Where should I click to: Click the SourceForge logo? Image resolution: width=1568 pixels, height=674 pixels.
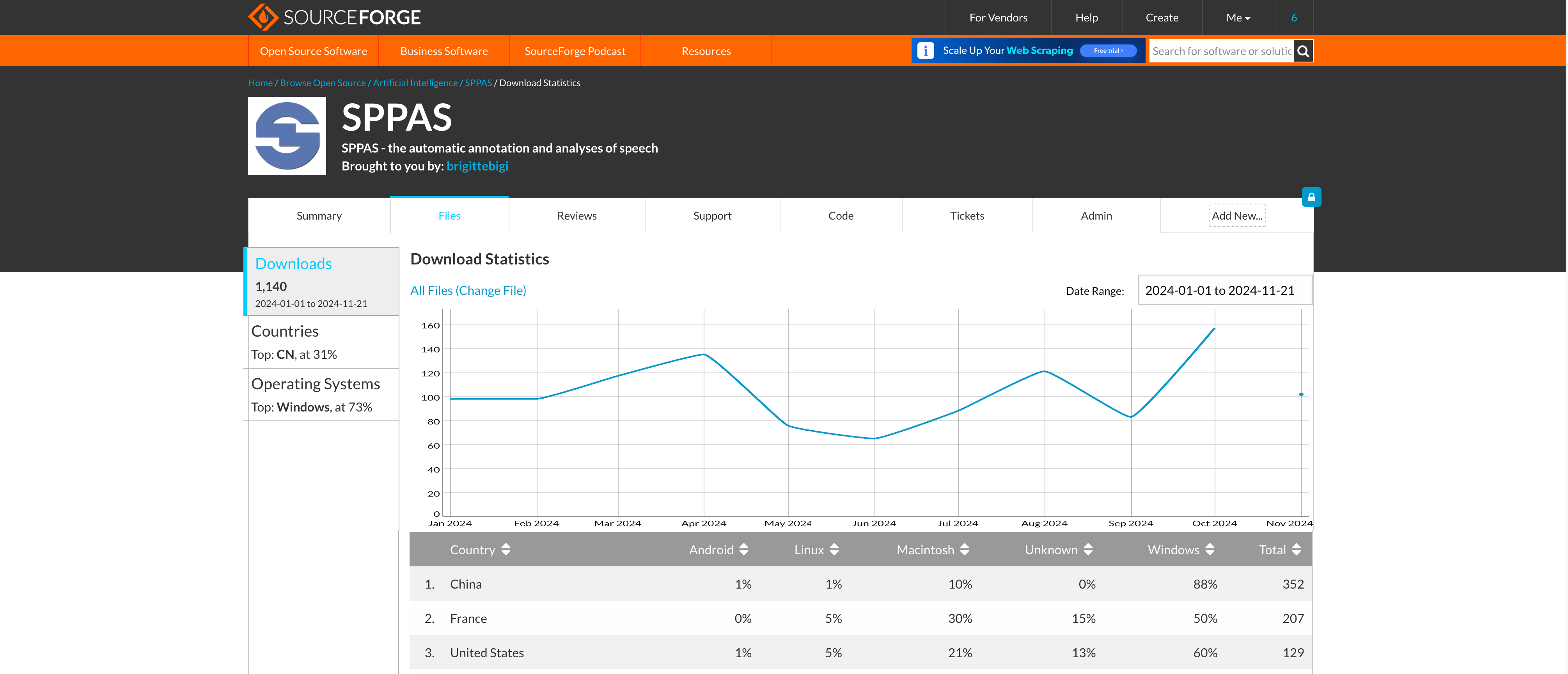click(x=334, y=17)
